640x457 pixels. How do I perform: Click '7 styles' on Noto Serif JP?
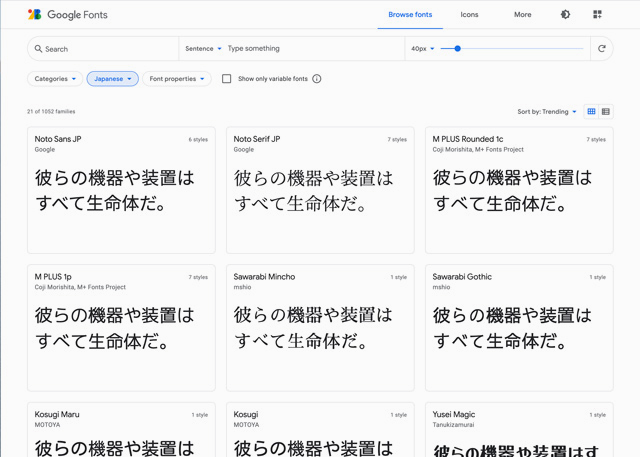pyautogui.click(x=397, y=140)
